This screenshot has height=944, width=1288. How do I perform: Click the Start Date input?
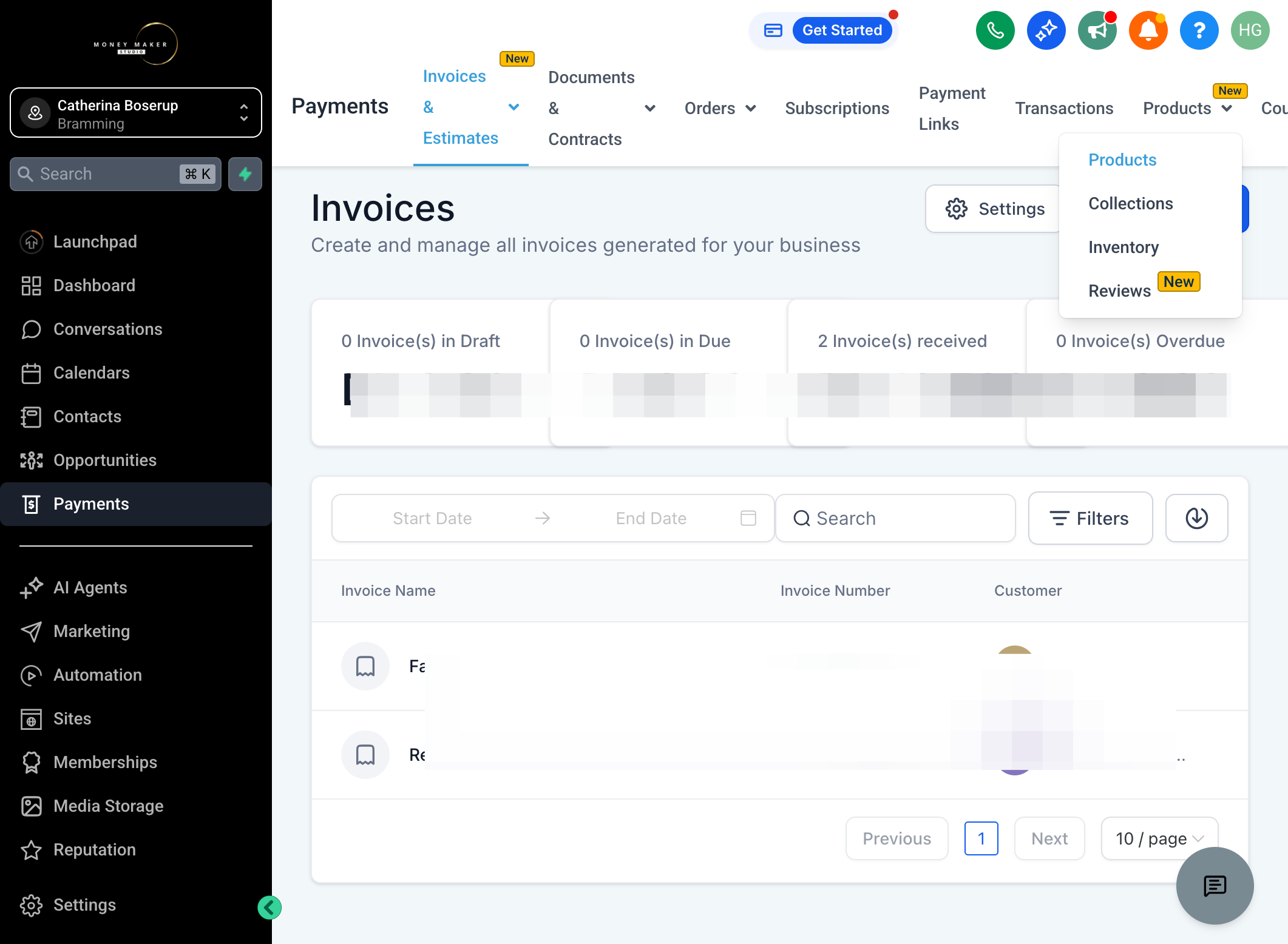click(432, 518)
